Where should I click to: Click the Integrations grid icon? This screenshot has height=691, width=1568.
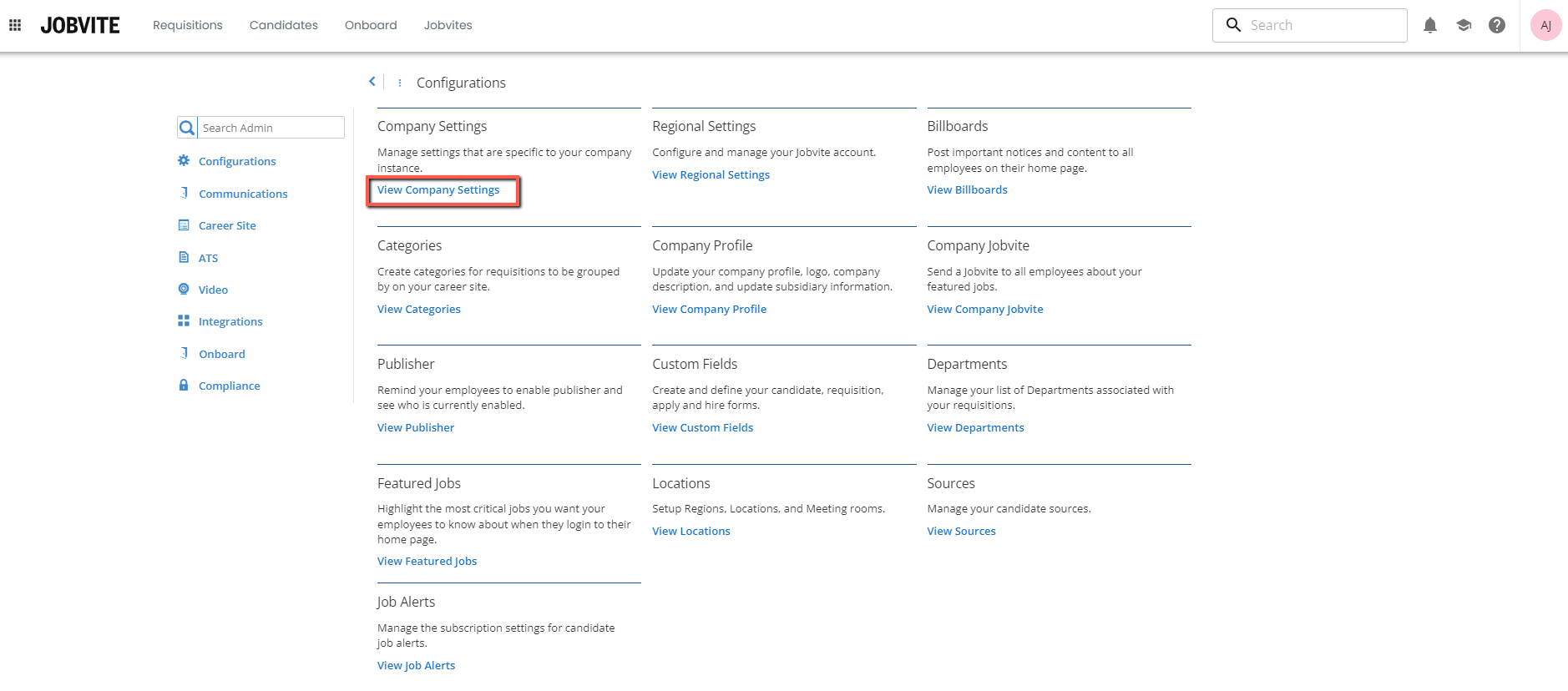[x=184, y=320]
